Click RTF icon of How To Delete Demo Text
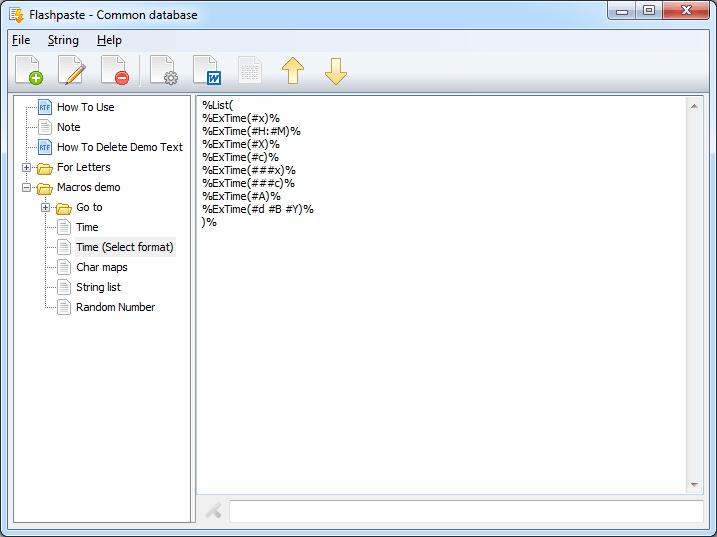This screenshot has width=717, height=537. [x=45, y=147]
